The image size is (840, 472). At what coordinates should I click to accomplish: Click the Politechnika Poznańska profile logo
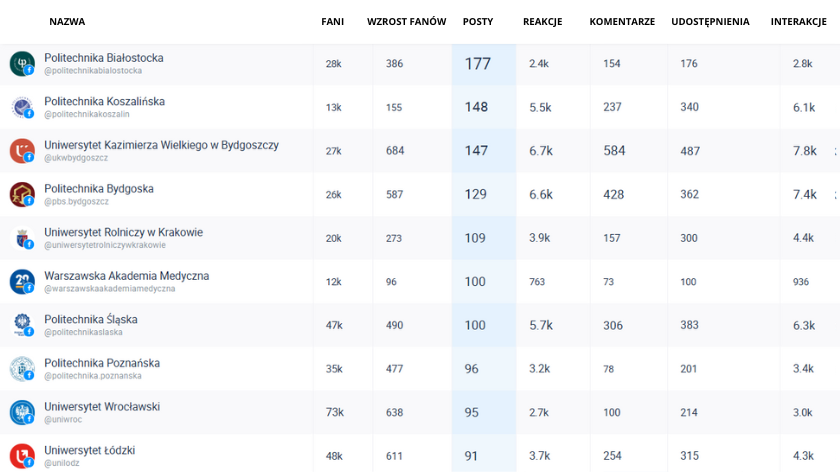21,370
